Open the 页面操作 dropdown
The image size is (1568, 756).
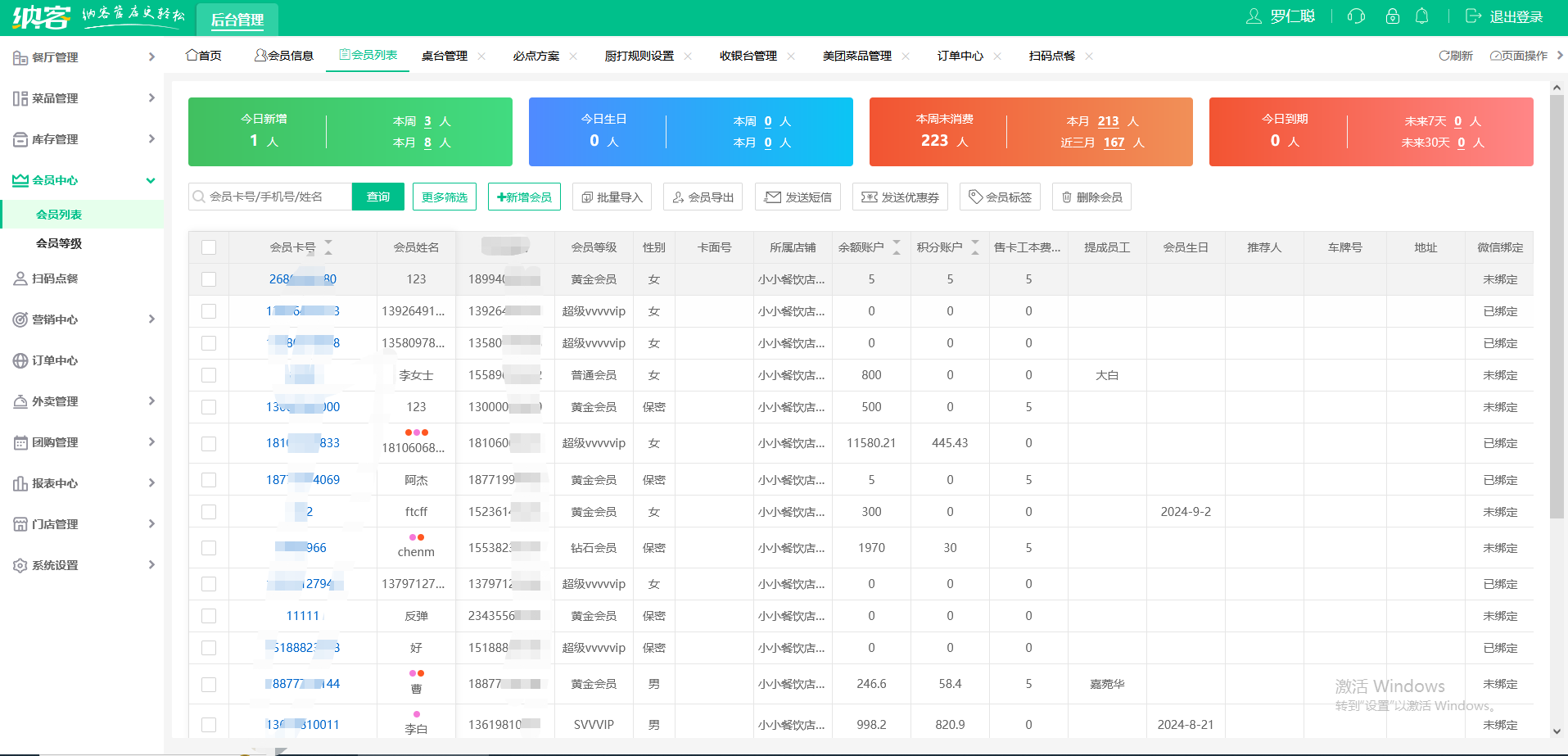[x=1519, y=56]
